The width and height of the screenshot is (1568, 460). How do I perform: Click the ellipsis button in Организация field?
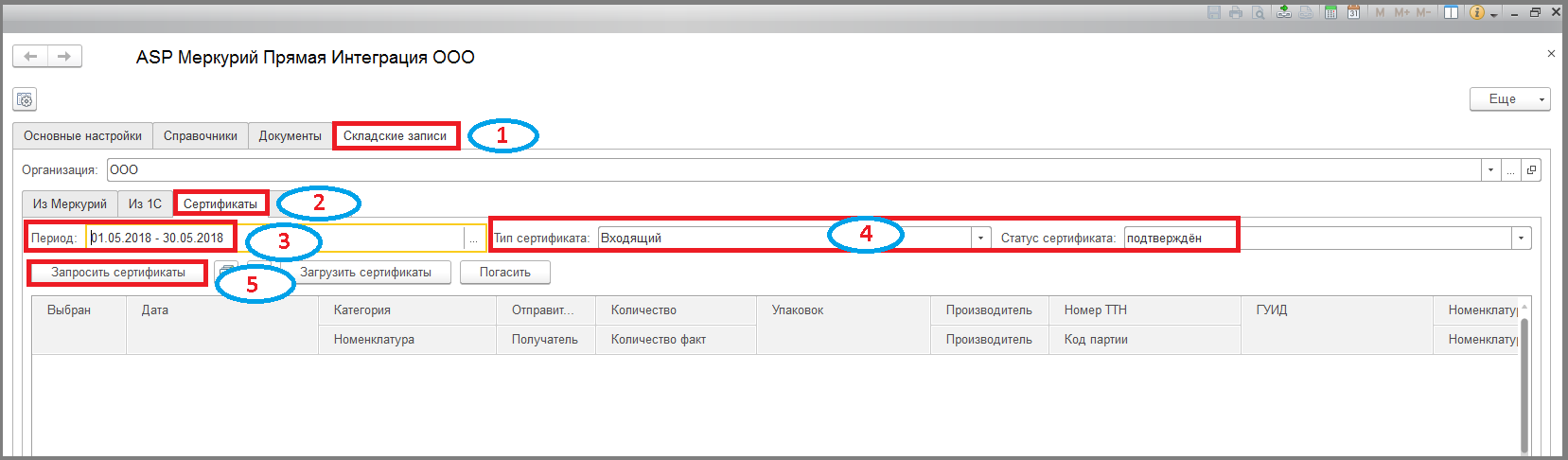1511,170
